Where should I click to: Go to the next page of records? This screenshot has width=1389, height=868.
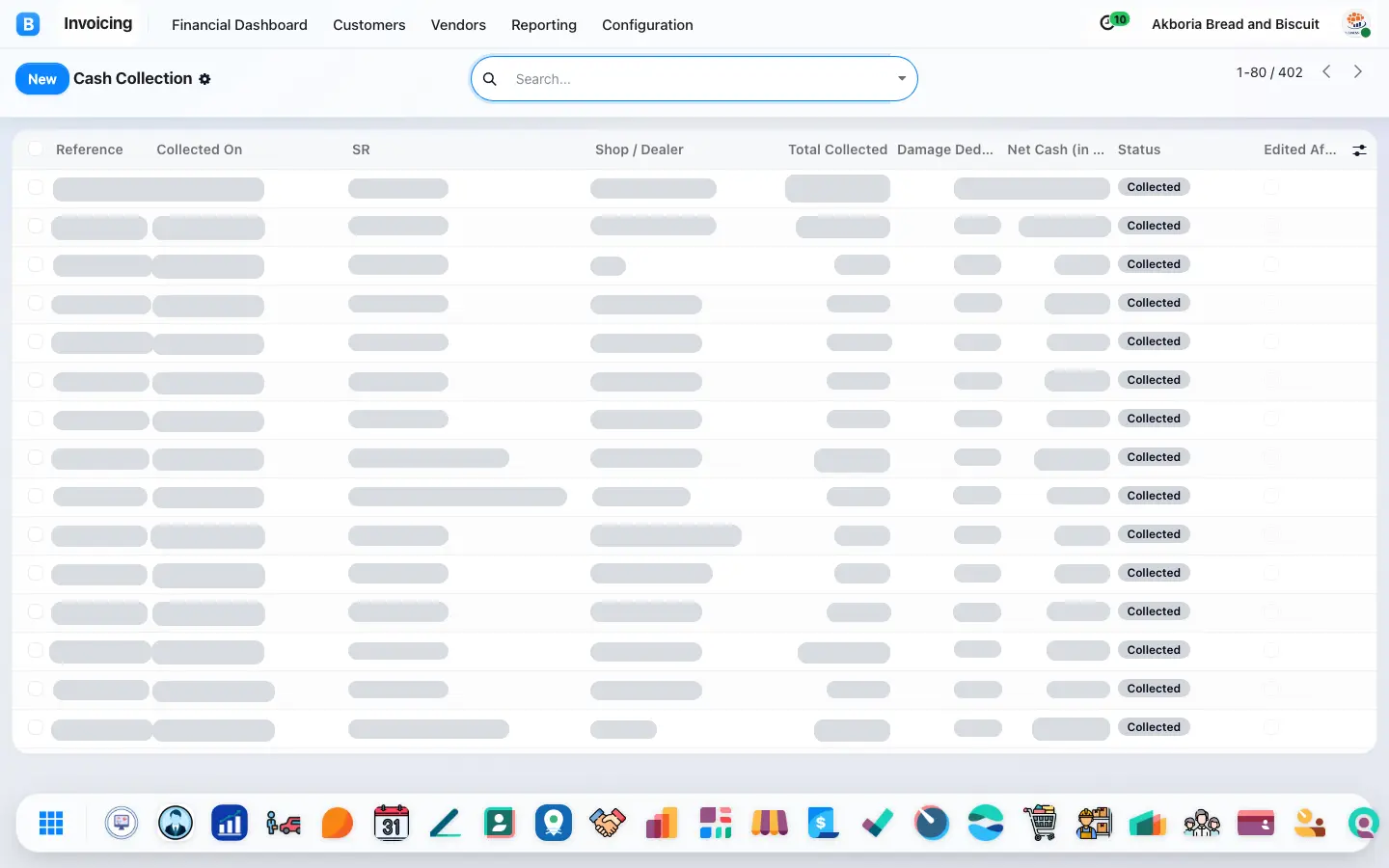pyautogui.click(x=1358, y=71)
